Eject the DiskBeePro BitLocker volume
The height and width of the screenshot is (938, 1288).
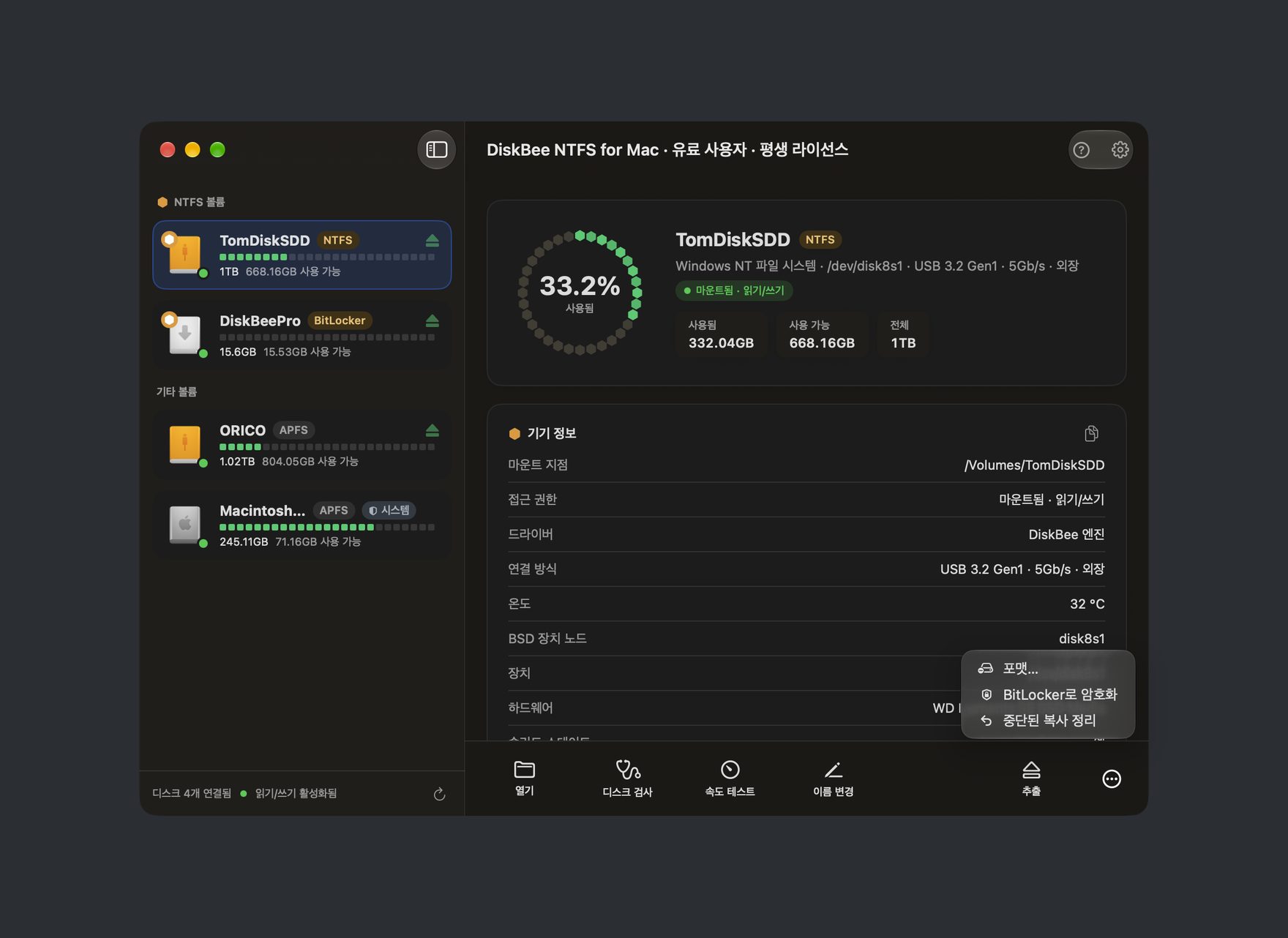coord(432,321)
